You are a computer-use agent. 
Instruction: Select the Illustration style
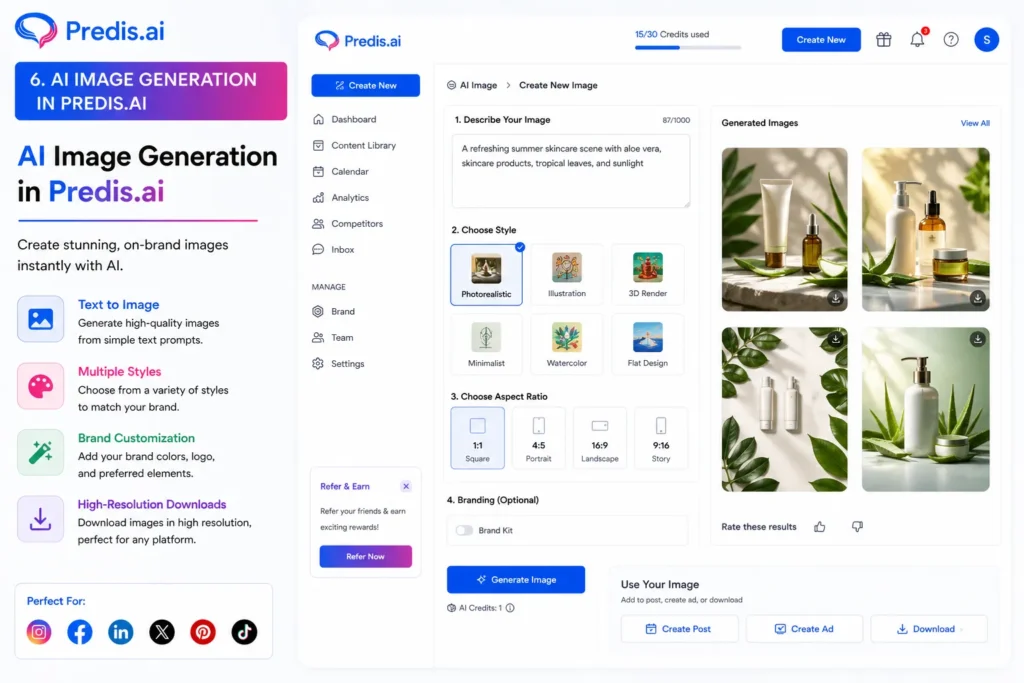(566, 275)
